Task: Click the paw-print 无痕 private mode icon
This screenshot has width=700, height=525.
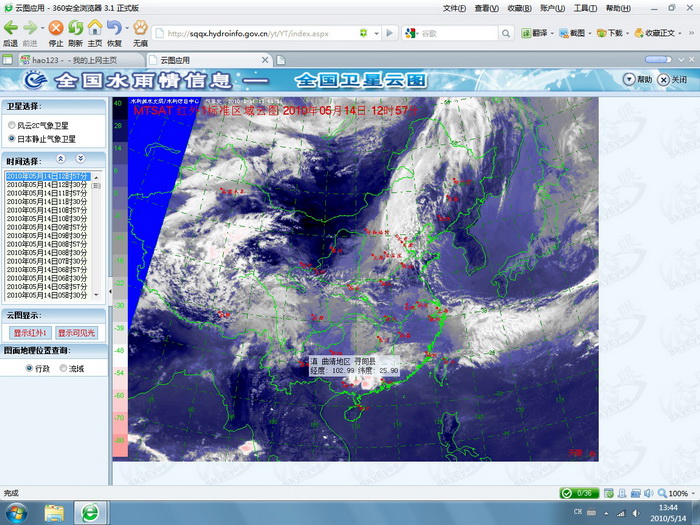Action: 140,28
